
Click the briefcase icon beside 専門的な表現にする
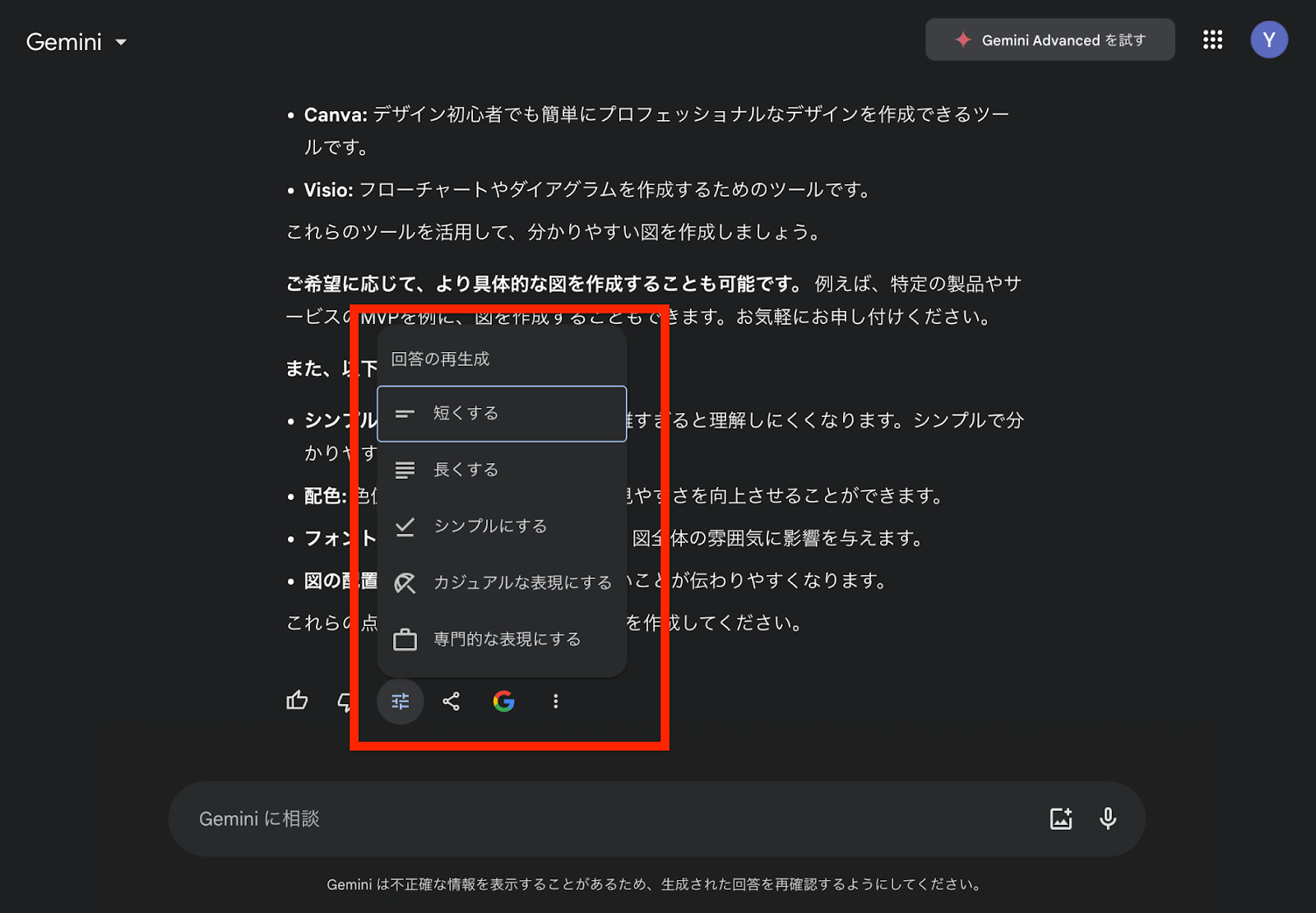pos(405,639)
